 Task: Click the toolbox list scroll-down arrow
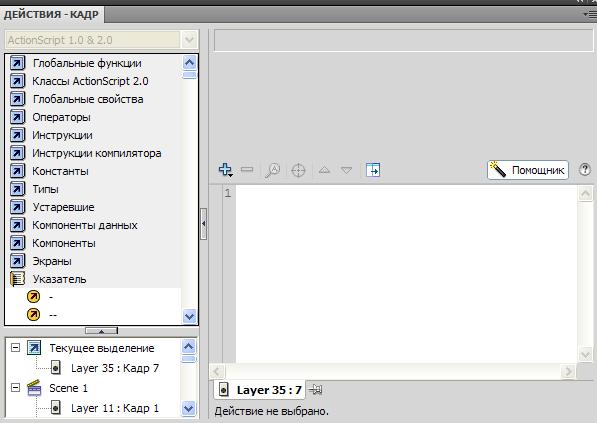click(x=189, y=316)
